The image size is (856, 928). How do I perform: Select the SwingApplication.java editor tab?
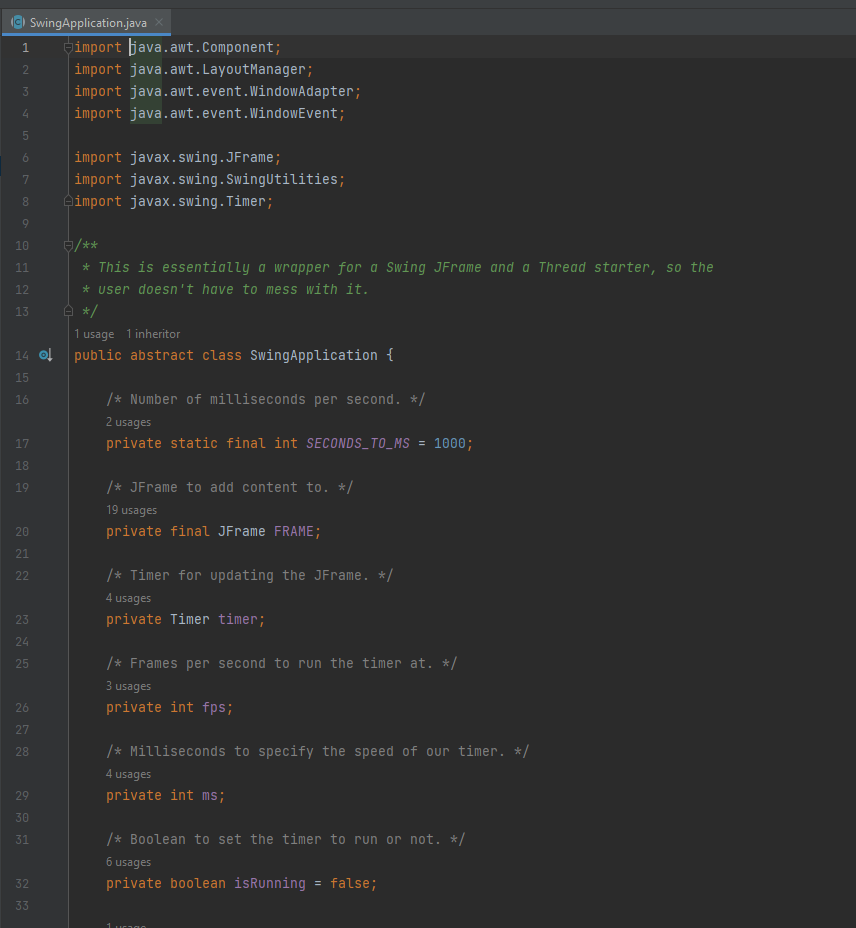point(86,22)
